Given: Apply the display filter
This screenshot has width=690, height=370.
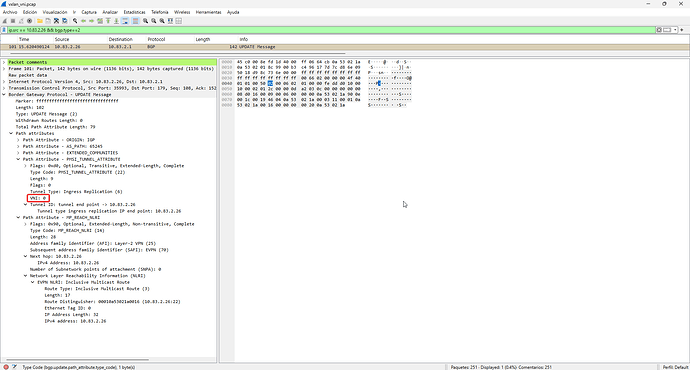Looking at the screenshot, I should point(668,30).
